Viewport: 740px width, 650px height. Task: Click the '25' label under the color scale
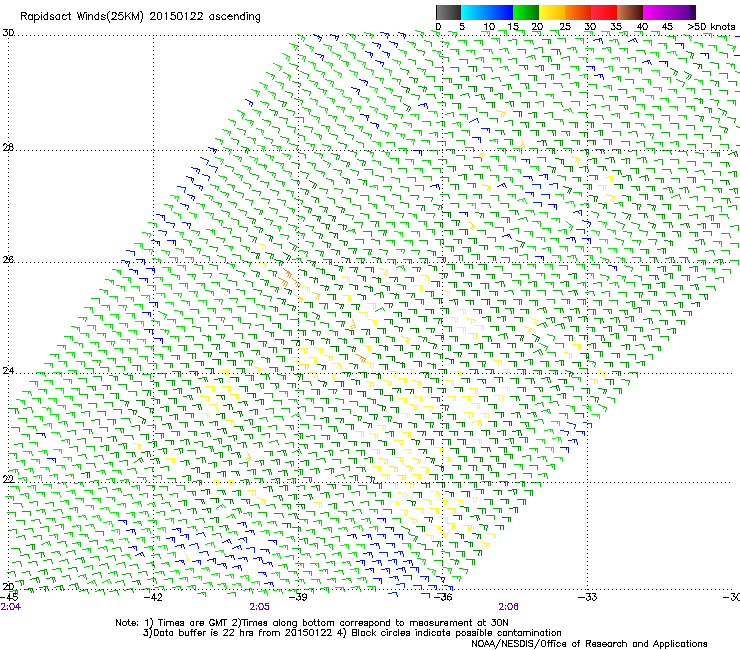coord(565,27)
